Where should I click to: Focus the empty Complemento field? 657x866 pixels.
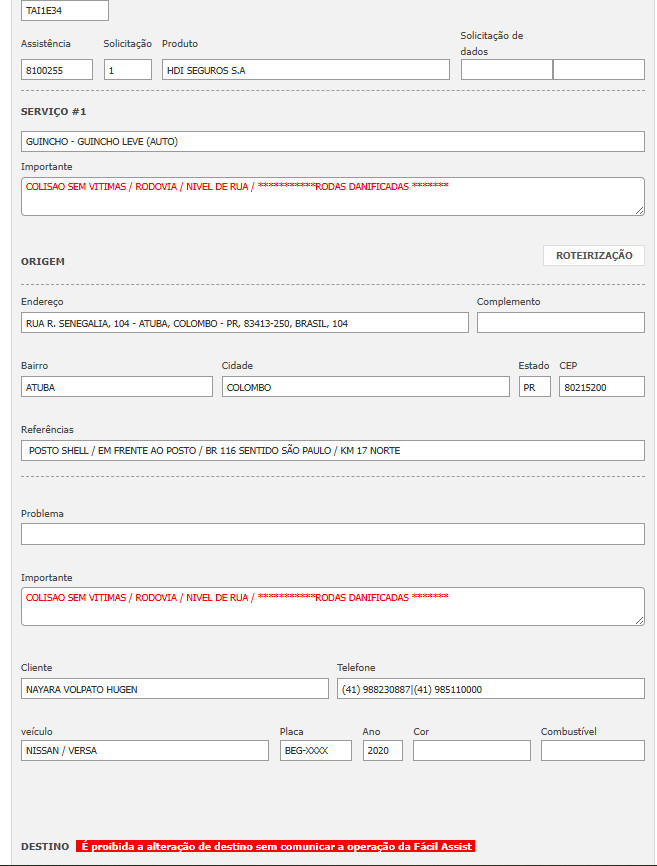560,323
